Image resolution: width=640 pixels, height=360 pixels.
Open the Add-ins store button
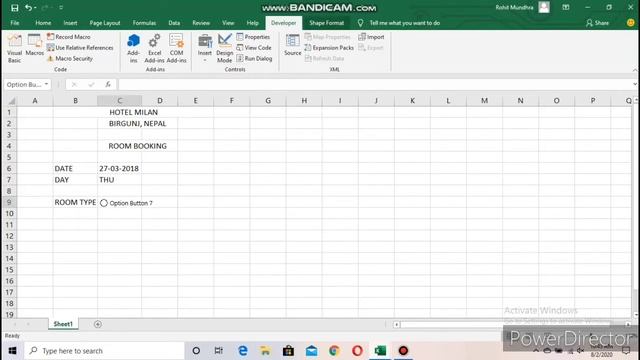click(133, 49)
